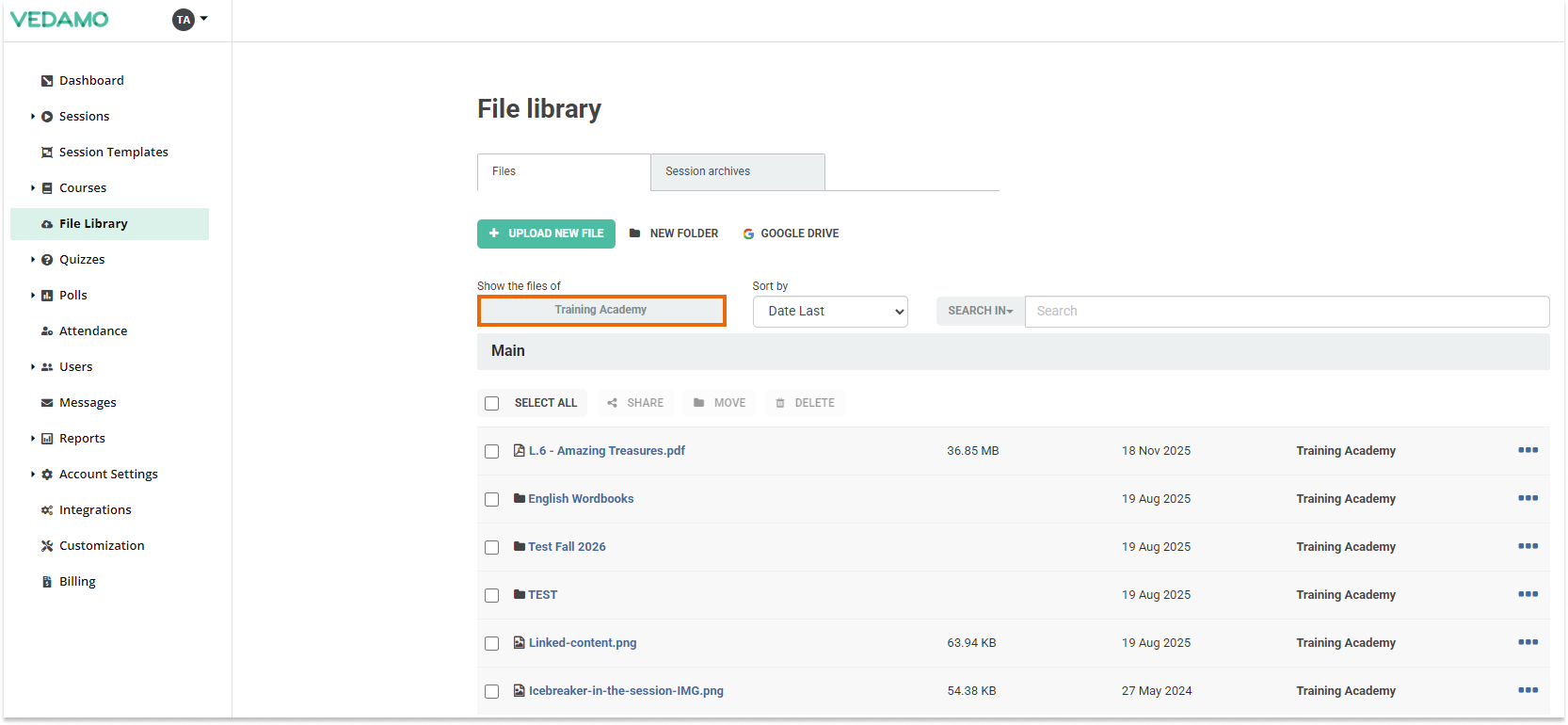Check the box for Icebreaker-in-the-session-IMG.png
This screenshot has width=1568, height=725.
coord(491,691)
